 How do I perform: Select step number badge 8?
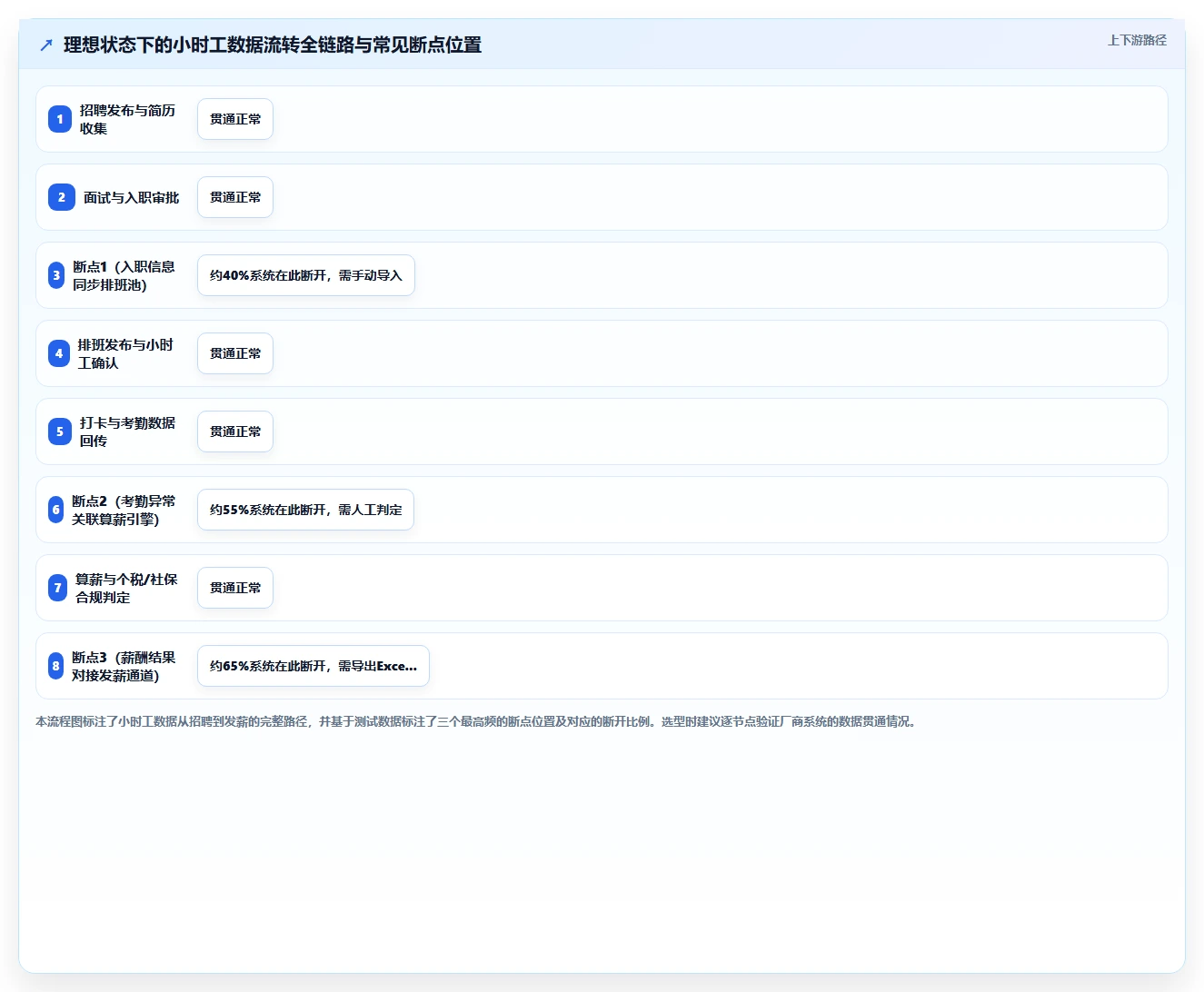tap(55, 666)
